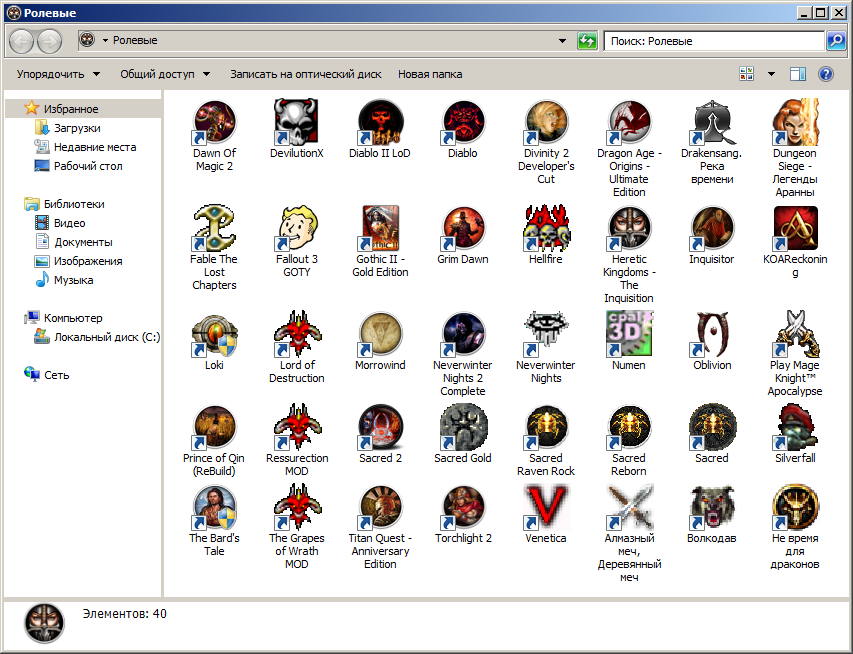Click the Inquisitor shortcut icon
Viewport: 853px width, 654px height.
(712, 228)
